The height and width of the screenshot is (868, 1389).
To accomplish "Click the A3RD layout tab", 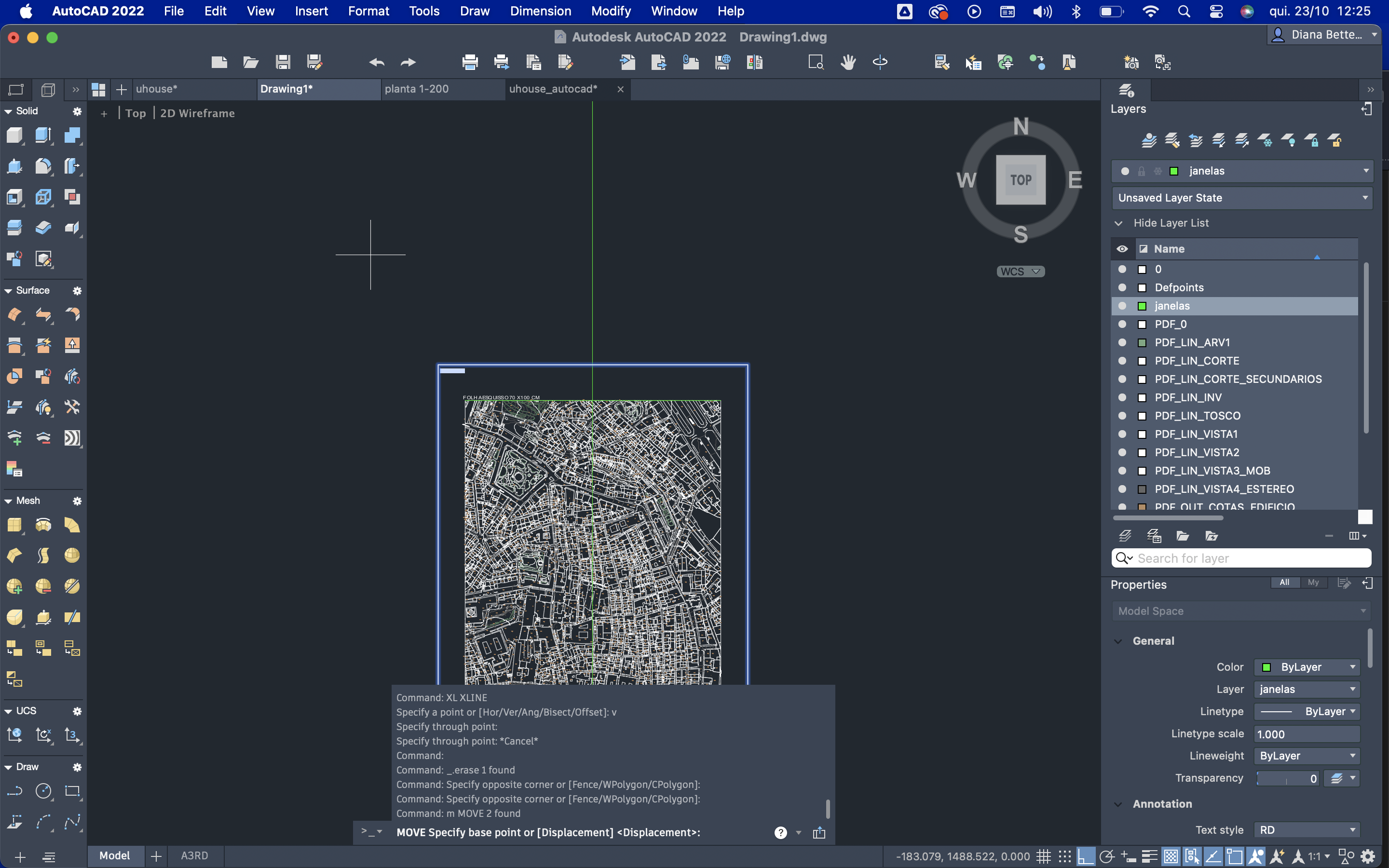I will point(194,855).
